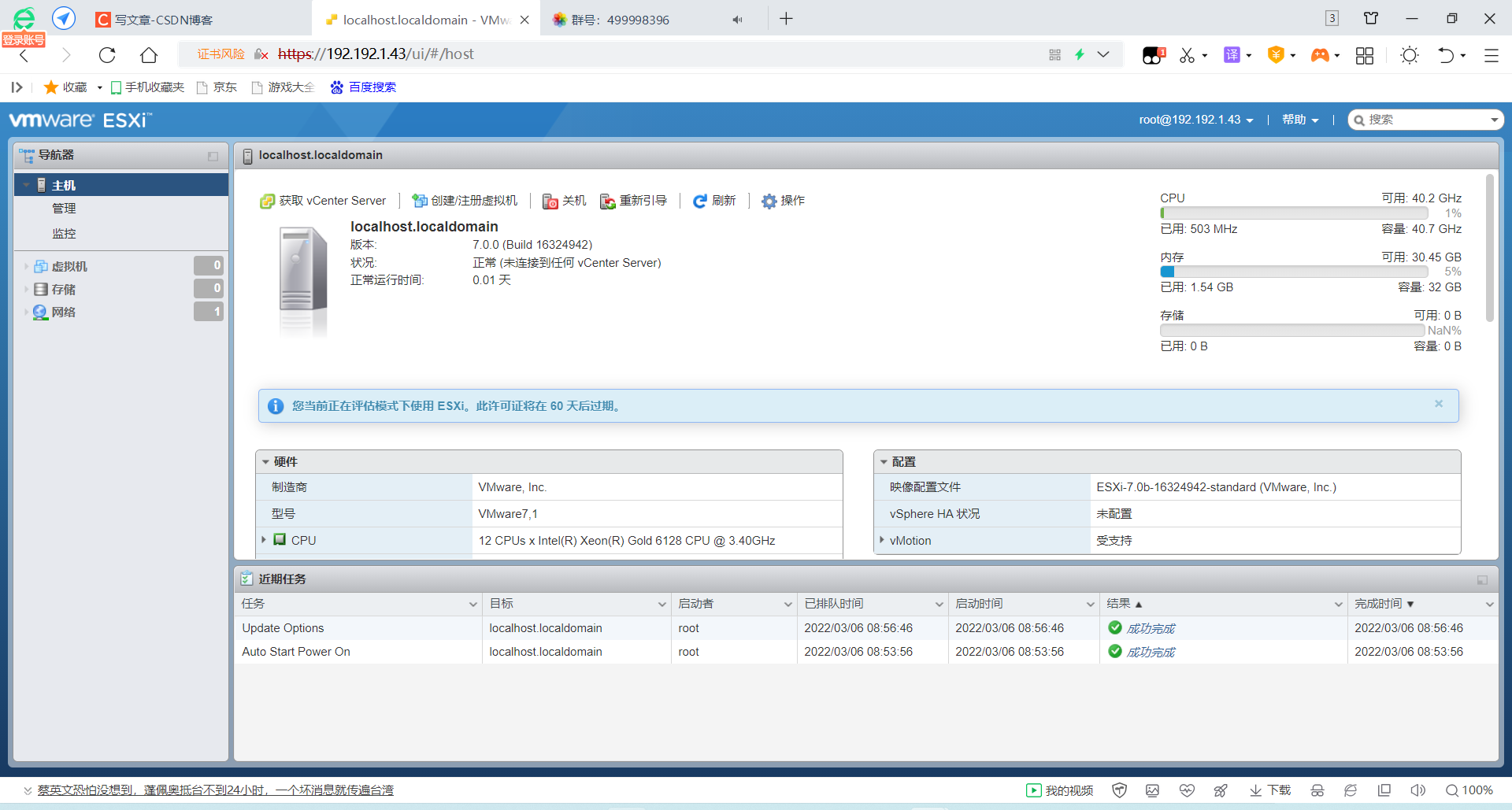The image size is (1512, 810).
Task: Click the address bar URL
Action: [376, 54]
